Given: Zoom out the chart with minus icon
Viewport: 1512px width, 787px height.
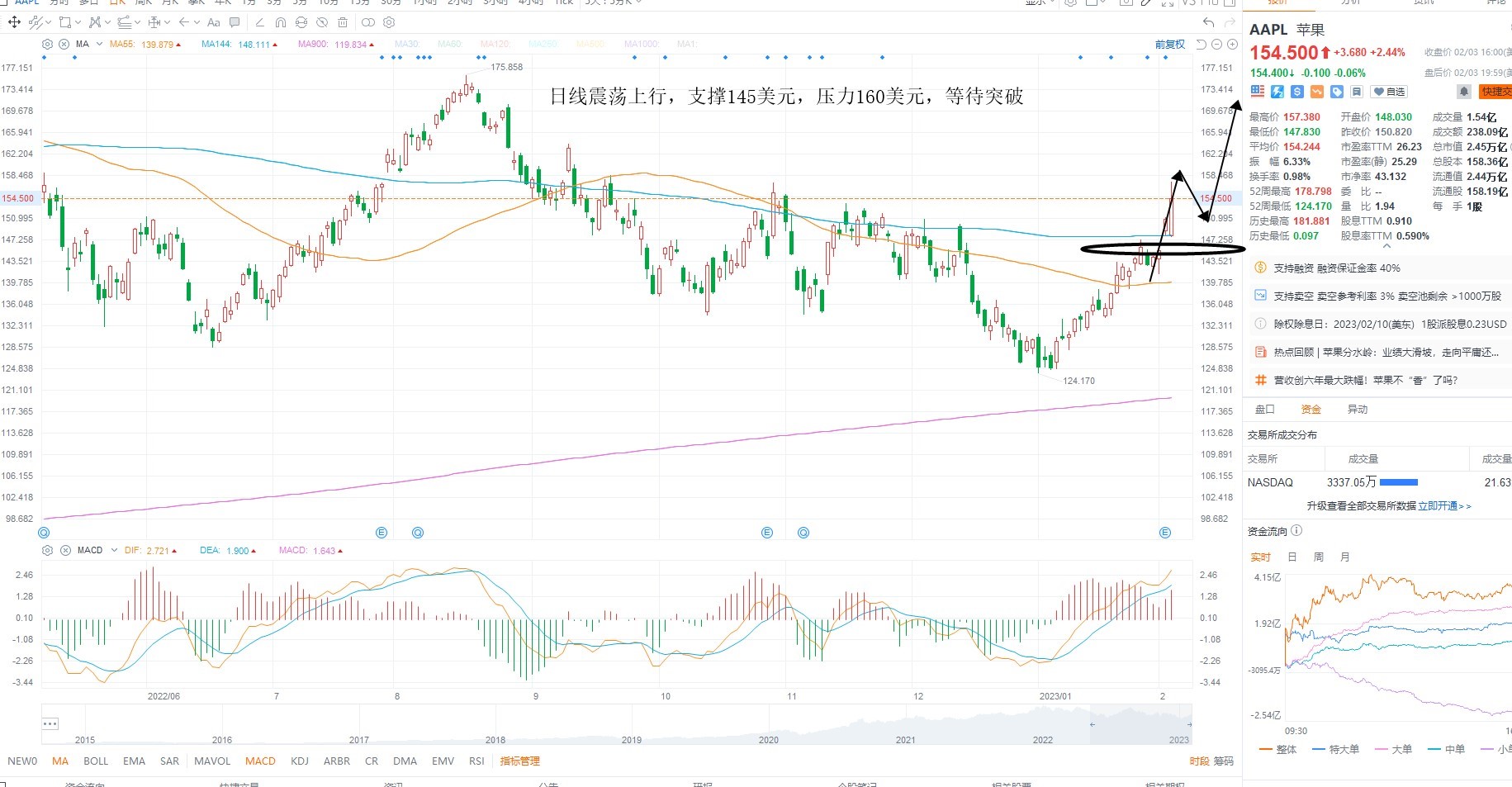Looking at the screenshot, I should [x=1216, y=44].
